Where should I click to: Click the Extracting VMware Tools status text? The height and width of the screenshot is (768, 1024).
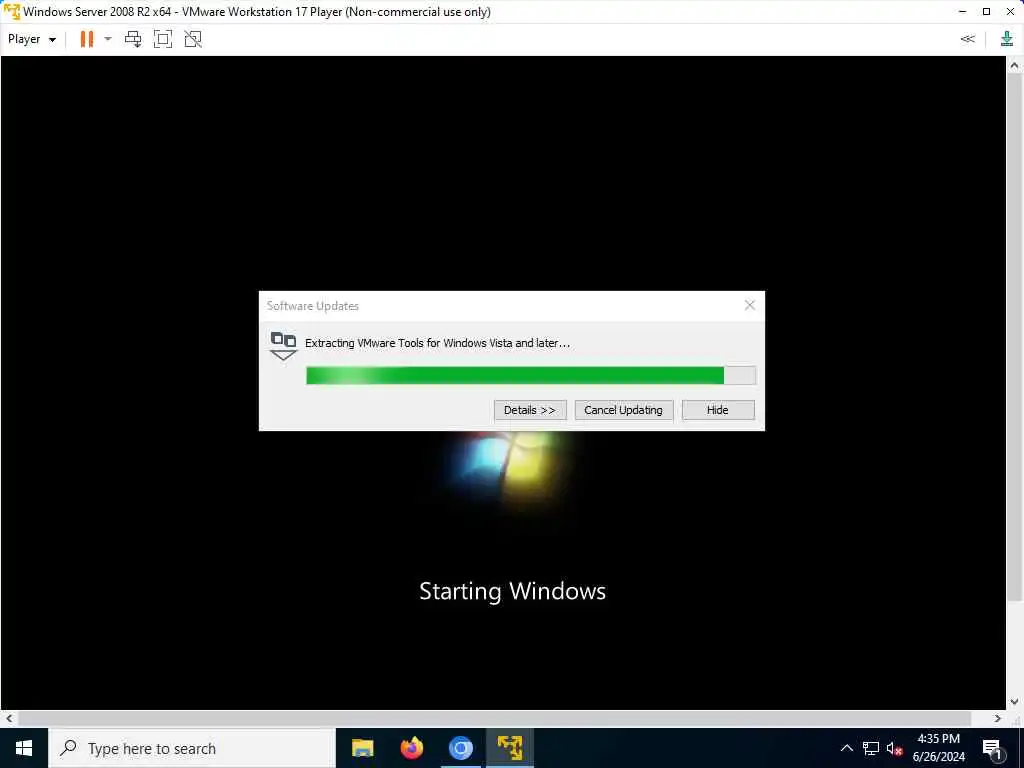pos(438,343)
